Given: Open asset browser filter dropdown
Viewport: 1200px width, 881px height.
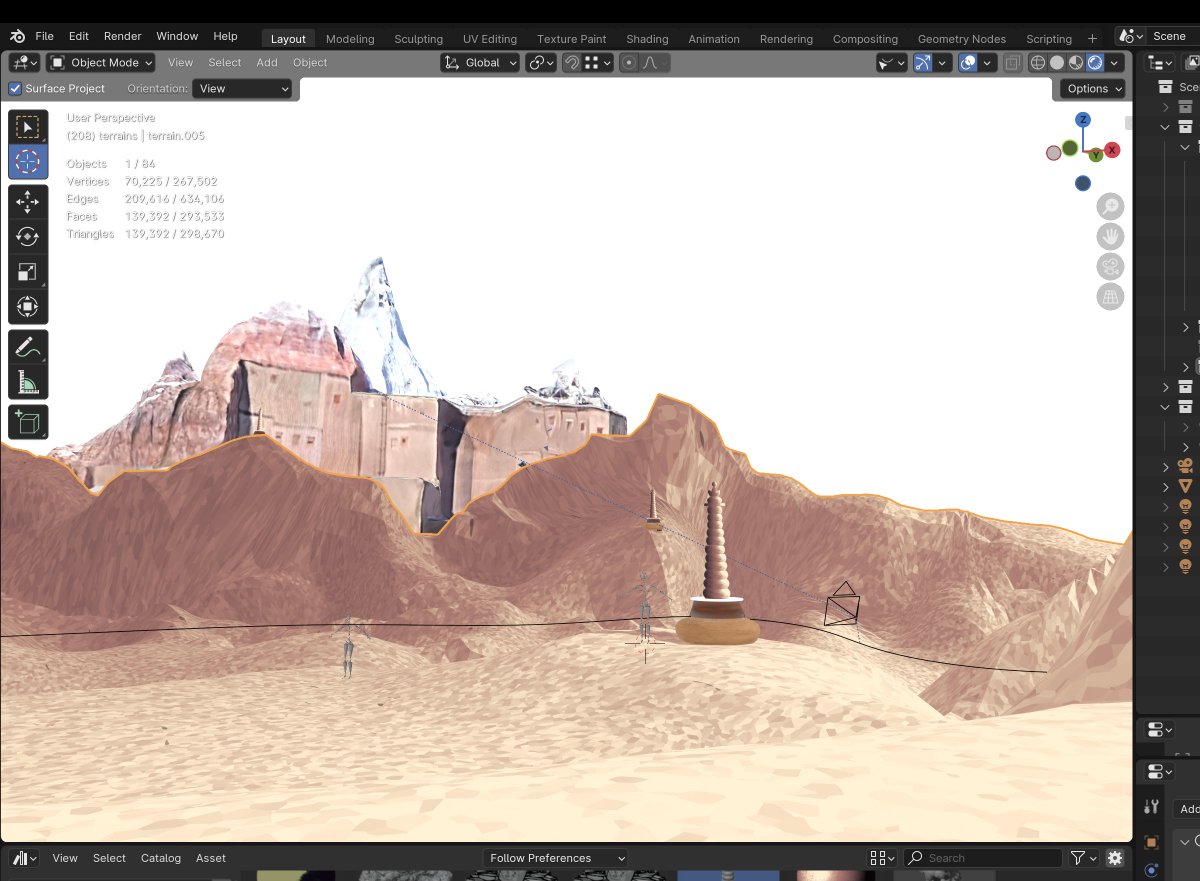Looking at the screenshot, I should 1084,858.
